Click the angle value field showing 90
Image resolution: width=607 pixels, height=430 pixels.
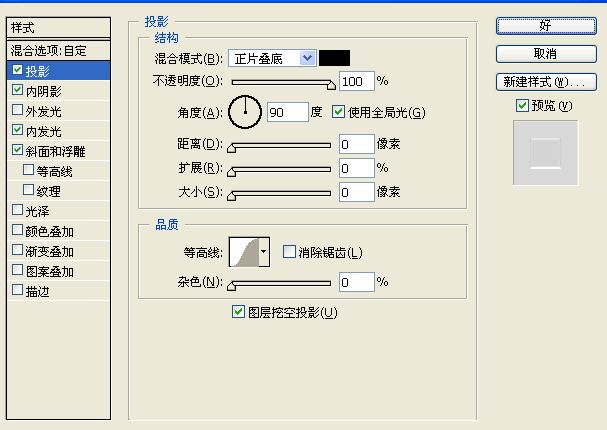coord(288,112)
